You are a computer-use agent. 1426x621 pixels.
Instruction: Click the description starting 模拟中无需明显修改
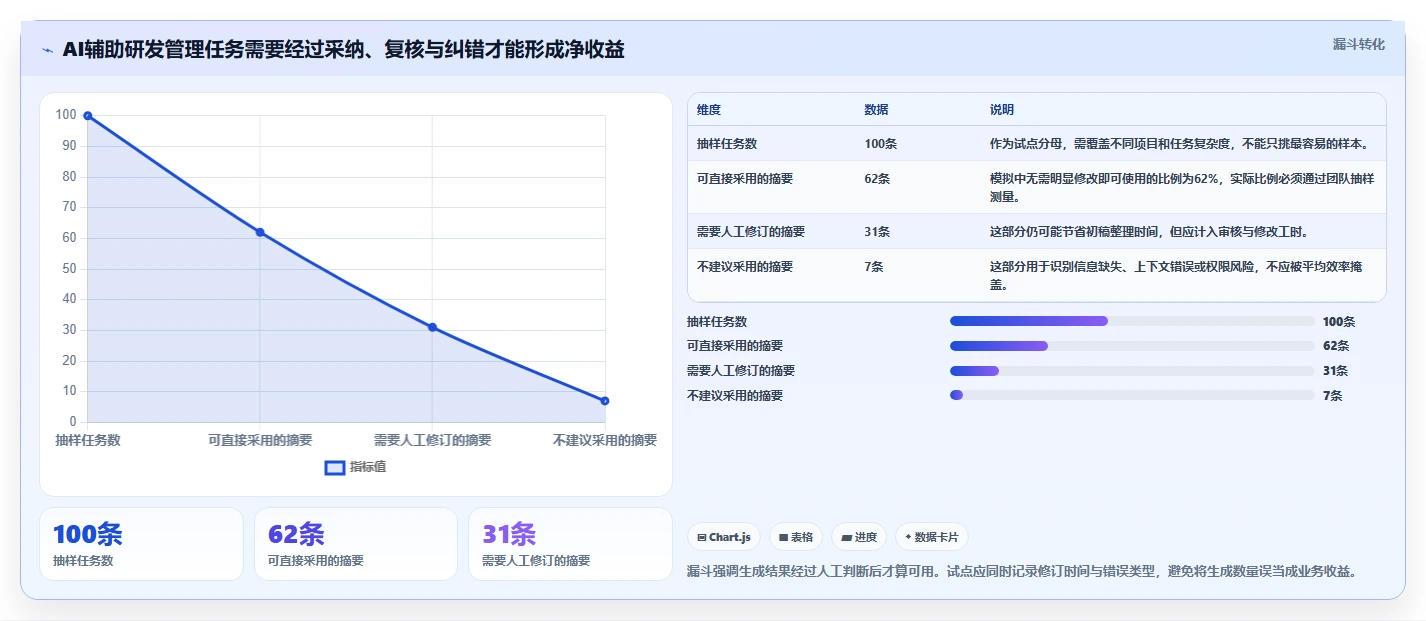(x=1183, y=187)
